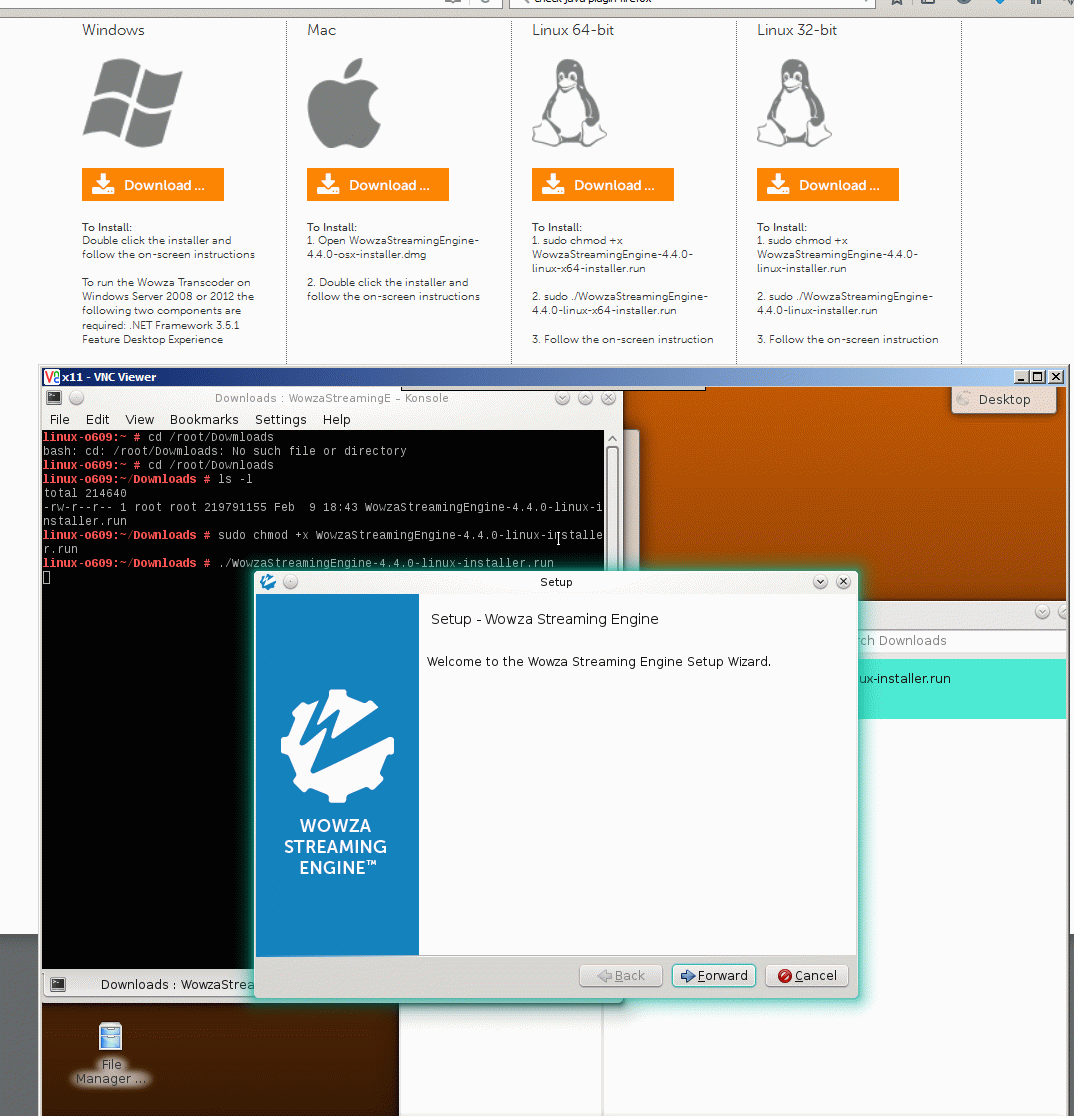
Task: Open the Konsole window menu terminal icon
Action: [x=54, y=398]
